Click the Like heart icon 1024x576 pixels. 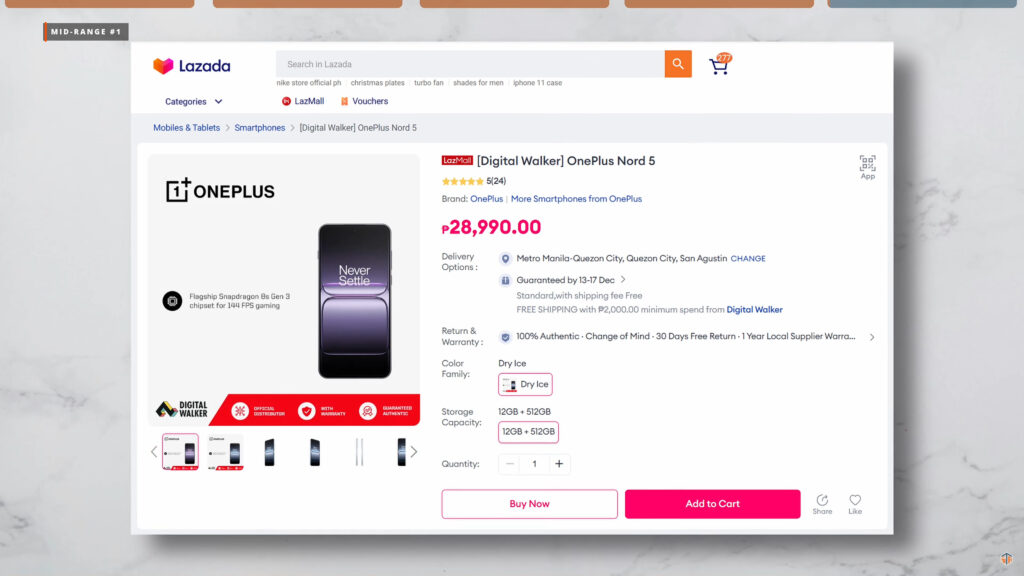tap(855, 501)
